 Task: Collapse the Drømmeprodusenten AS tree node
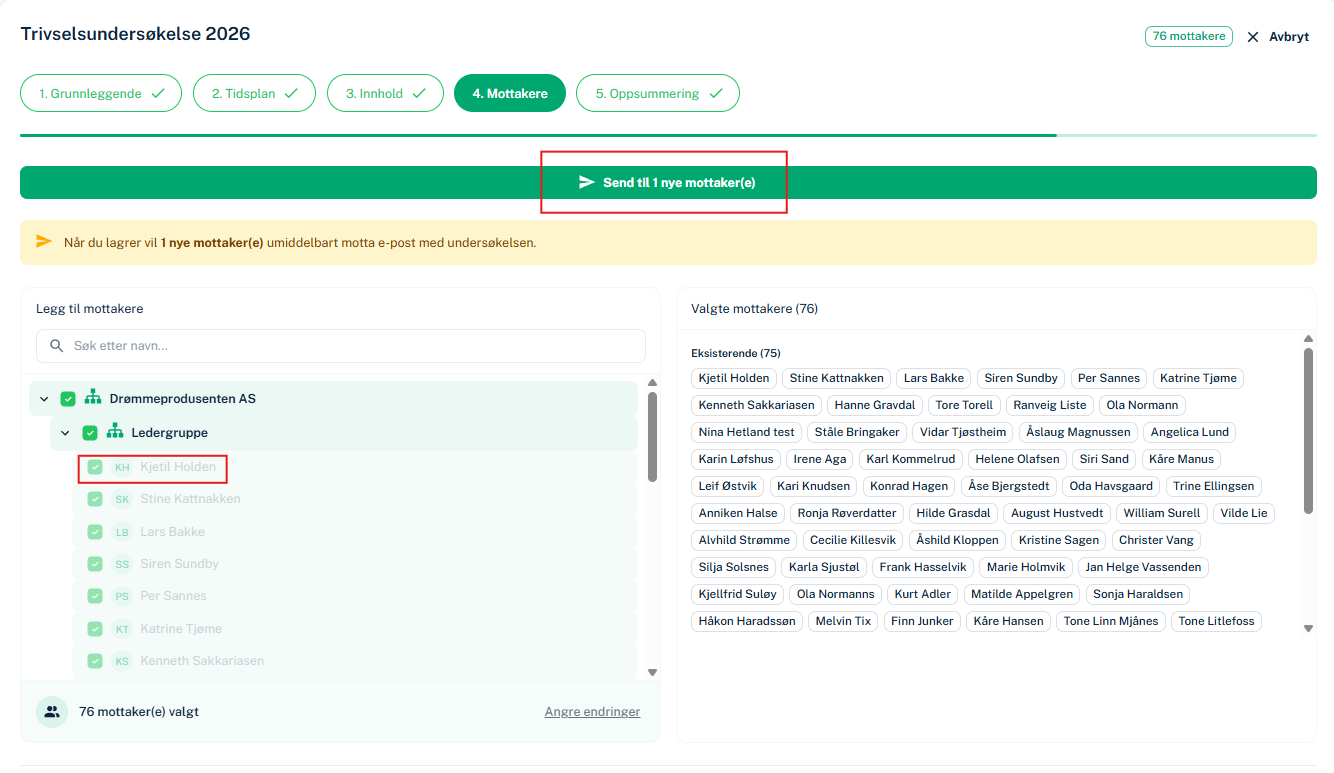tap(44, 399)
